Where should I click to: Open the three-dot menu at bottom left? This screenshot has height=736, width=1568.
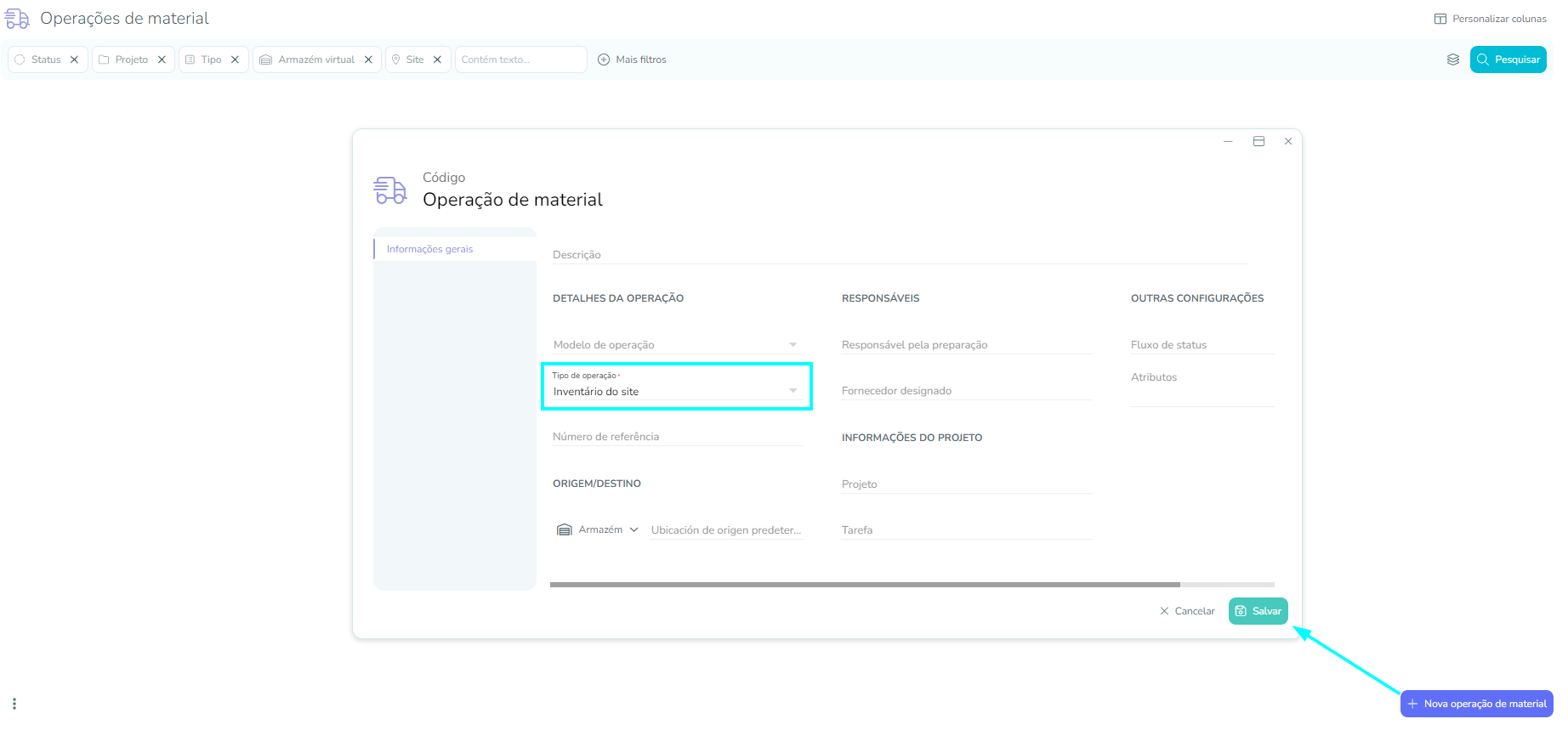click(14, 704)
